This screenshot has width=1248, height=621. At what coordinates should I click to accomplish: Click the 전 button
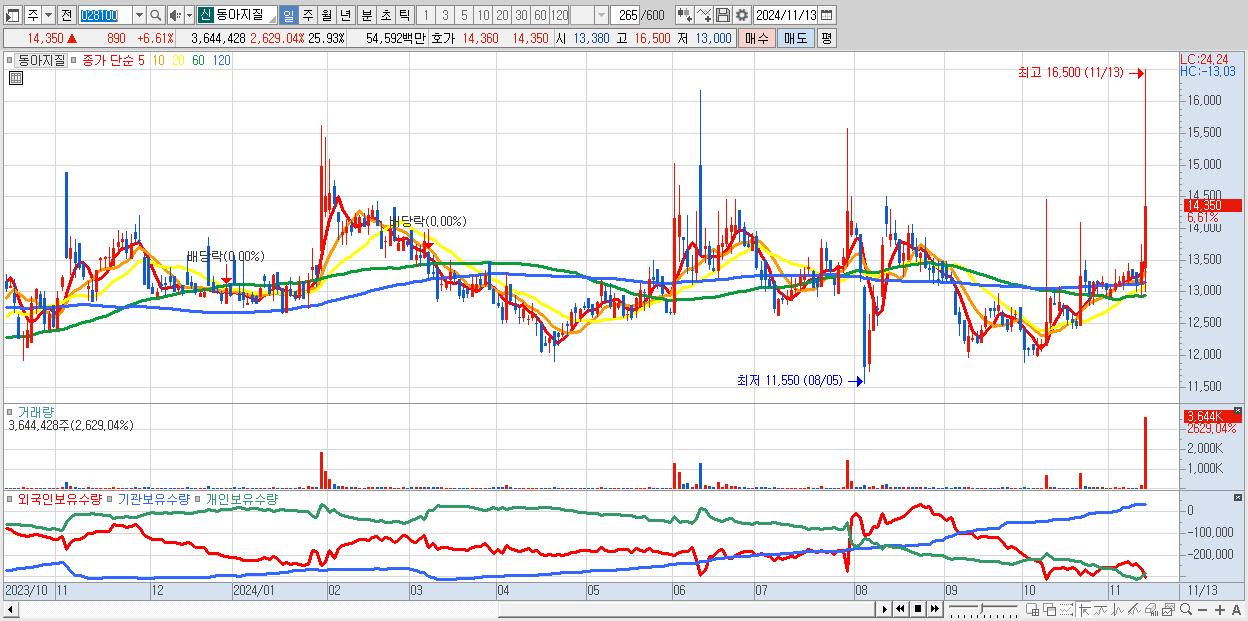tap(67, 15)
